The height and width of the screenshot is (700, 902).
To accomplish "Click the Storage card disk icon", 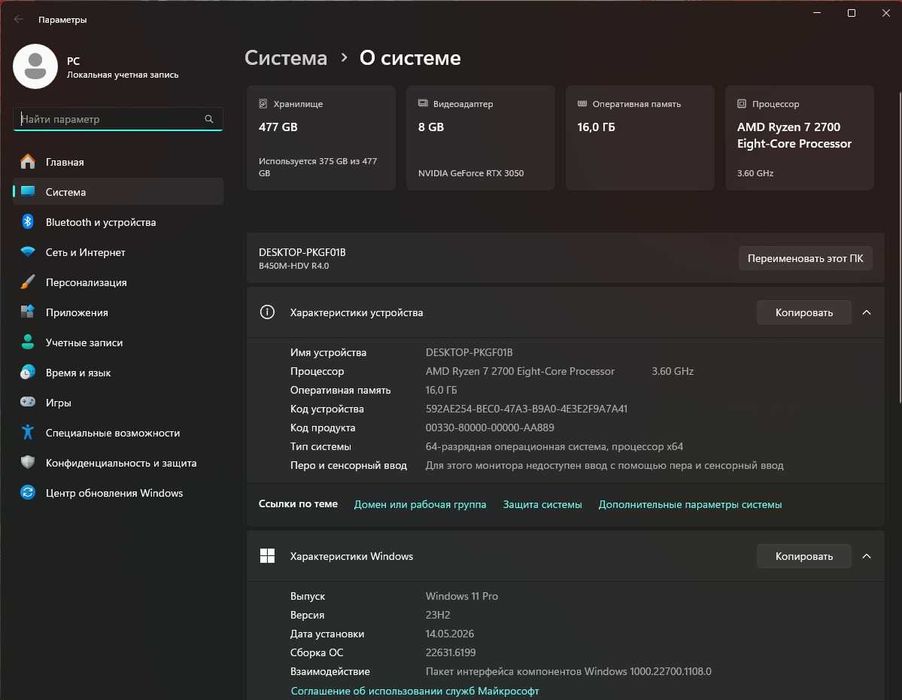I will 263,104.
